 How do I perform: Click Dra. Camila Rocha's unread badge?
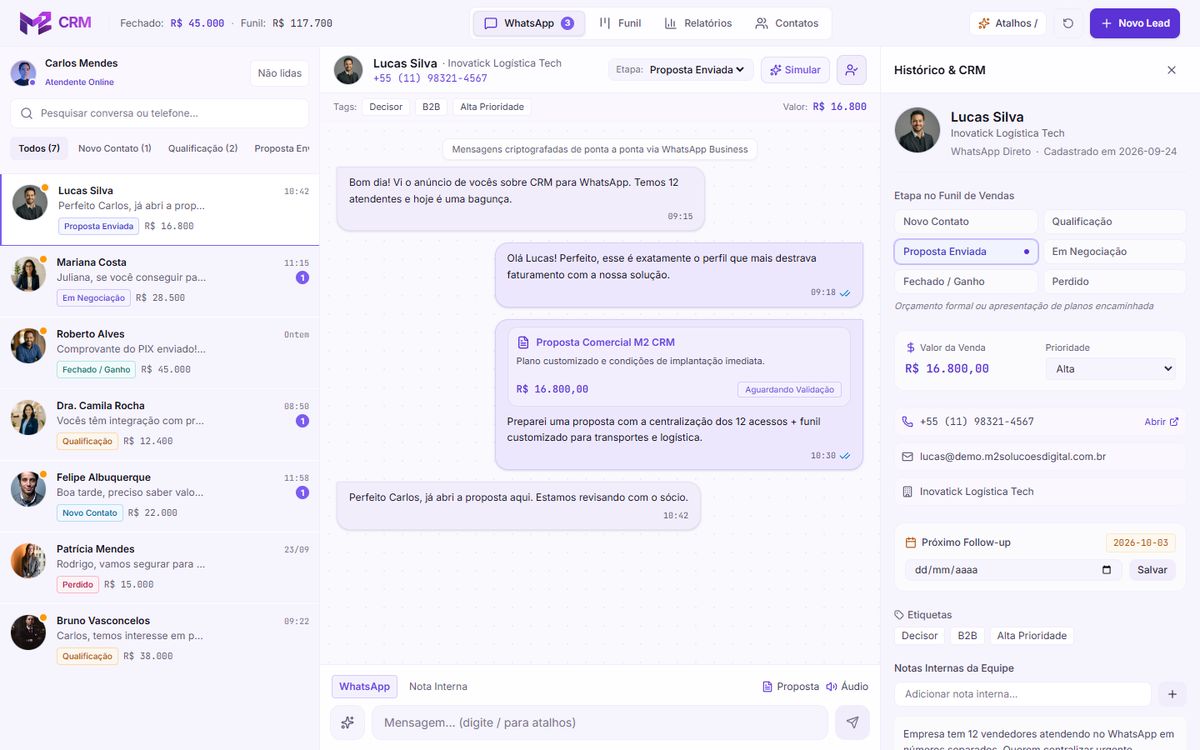302,421
